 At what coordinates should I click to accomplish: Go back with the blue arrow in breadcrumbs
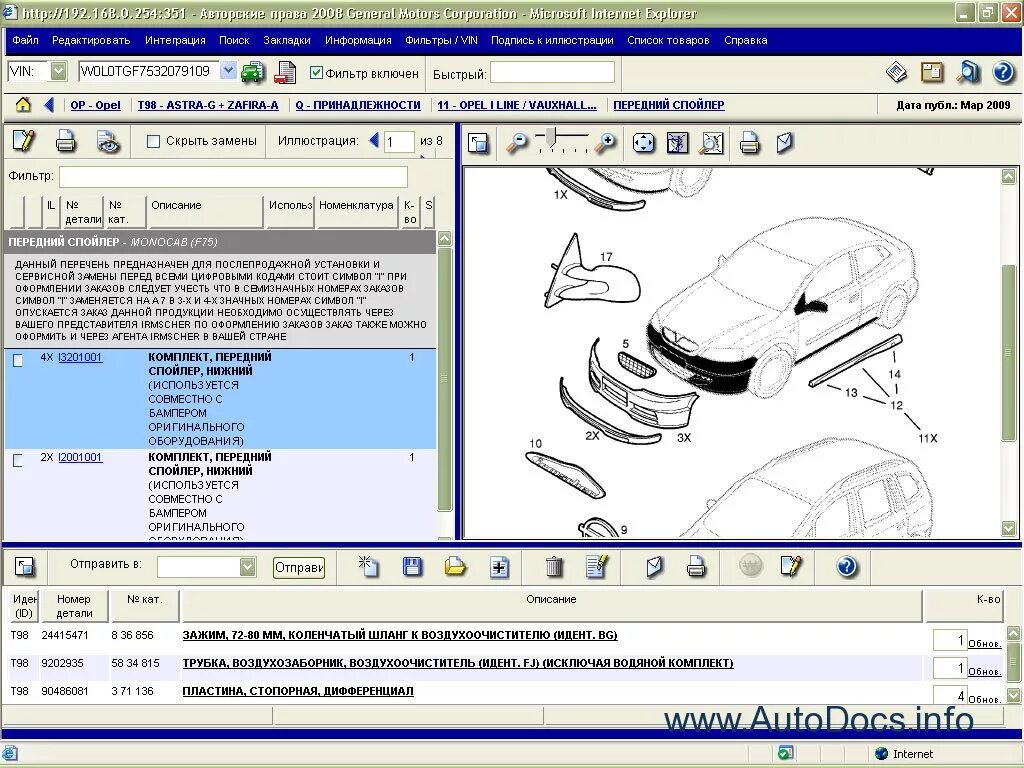tap(49, 104)
